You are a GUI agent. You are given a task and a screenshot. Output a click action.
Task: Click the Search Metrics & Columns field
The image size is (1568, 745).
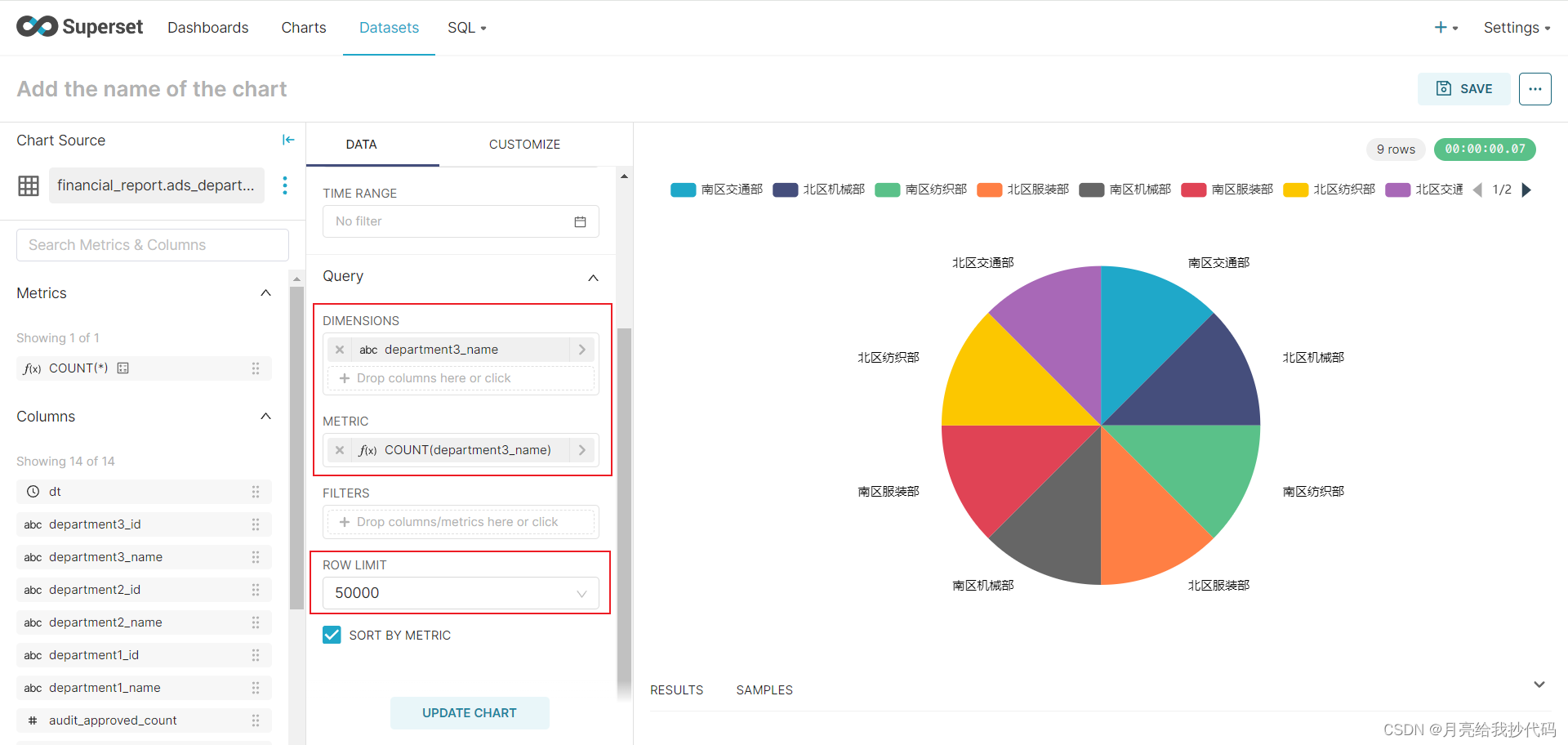click(153, 245)
